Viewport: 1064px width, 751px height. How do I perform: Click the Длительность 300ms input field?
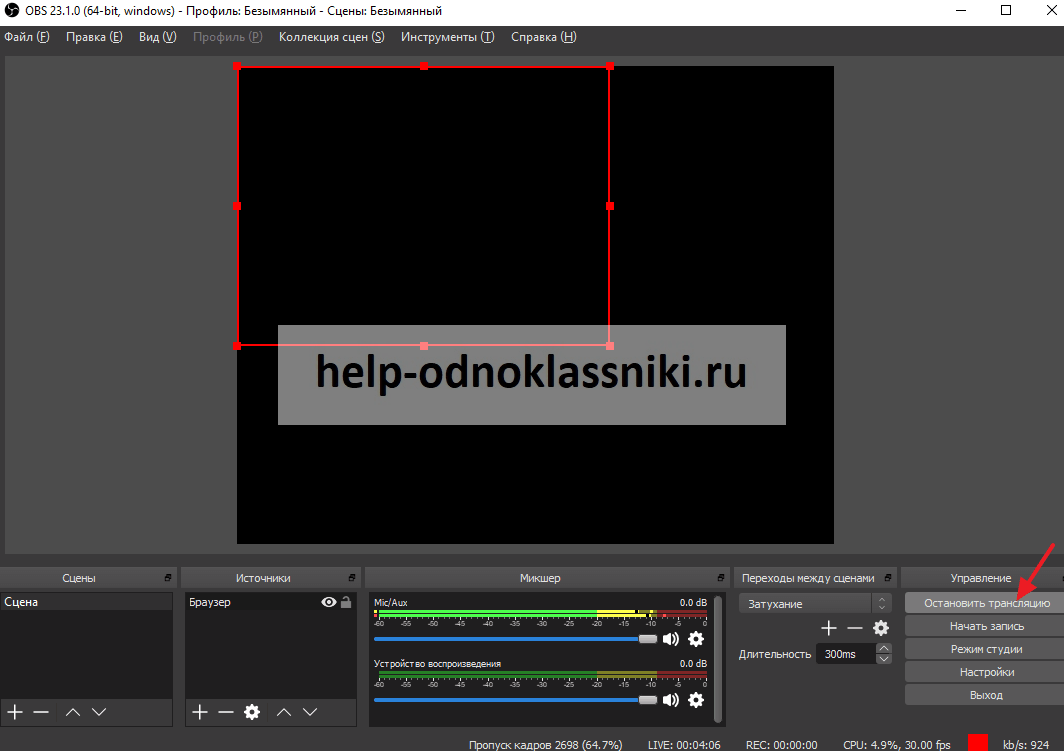tap(846, 654)
